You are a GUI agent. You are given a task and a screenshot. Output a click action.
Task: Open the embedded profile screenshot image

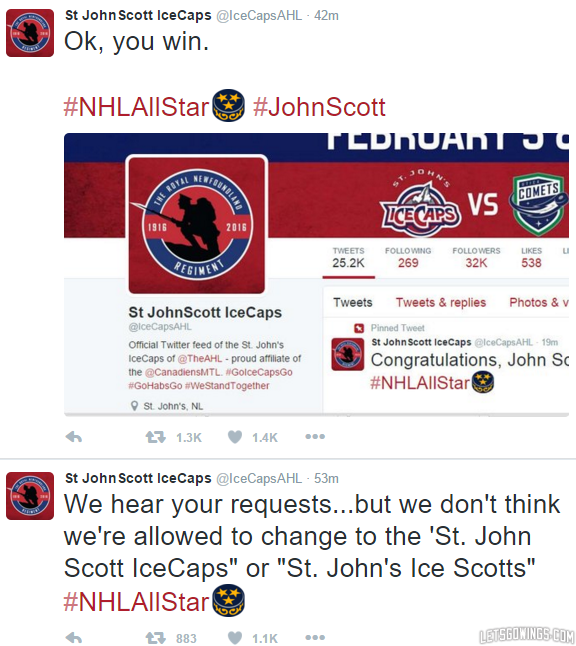316,274
